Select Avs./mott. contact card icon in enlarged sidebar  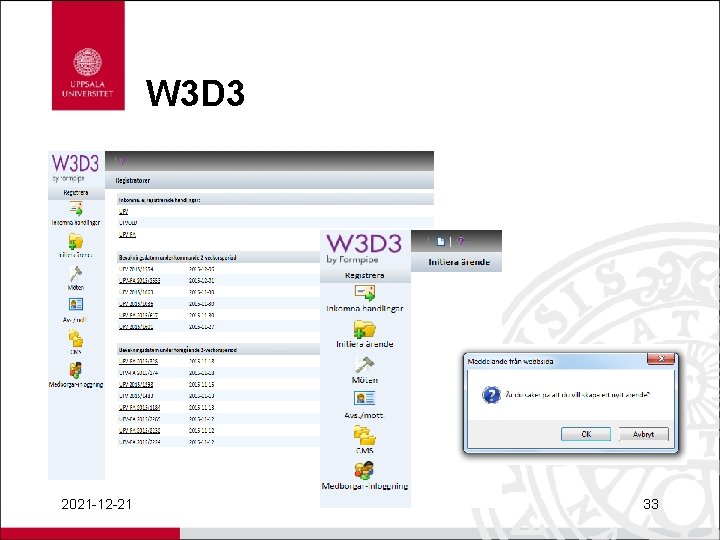[x=365, y=399]
